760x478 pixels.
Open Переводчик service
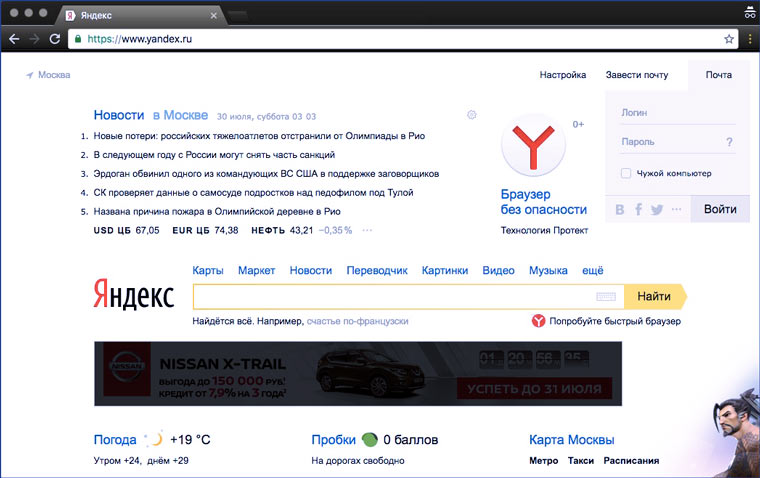click(x=377, y=271)
